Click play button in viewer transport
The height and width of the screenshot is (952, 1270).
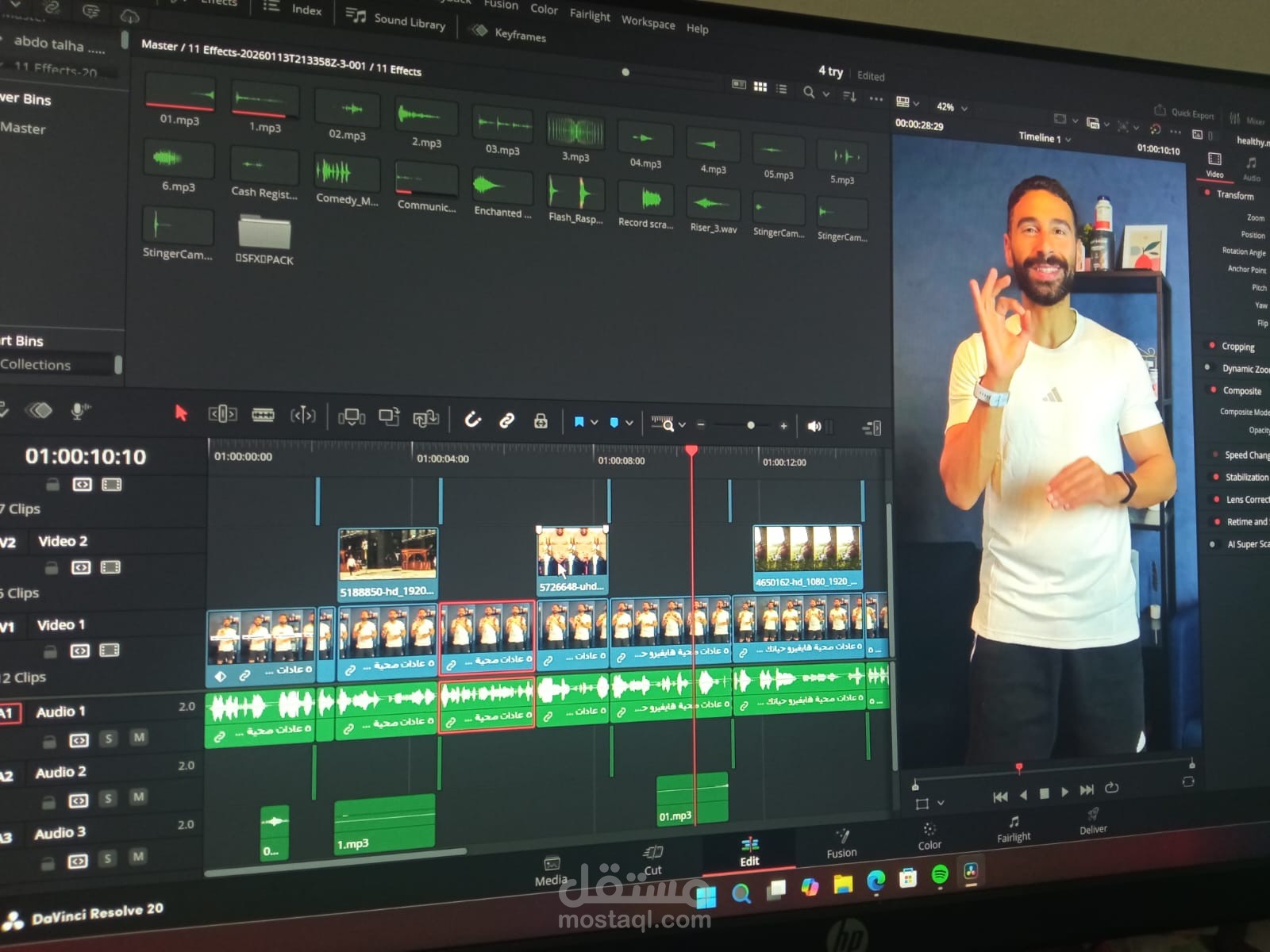[1064, 792]
